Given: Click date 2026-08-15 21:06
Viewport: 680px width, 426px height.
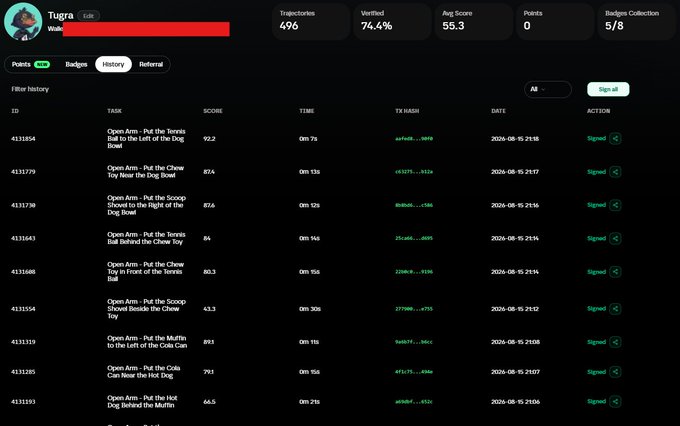Looking at the screenshot, I should click(x=516, y=402).
